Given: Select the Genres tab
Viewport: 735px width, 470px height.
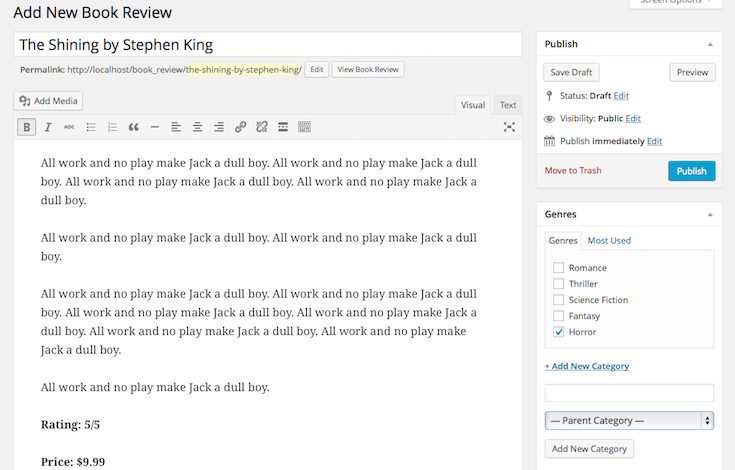Looking at the screenshot, I should pos(562,240).
